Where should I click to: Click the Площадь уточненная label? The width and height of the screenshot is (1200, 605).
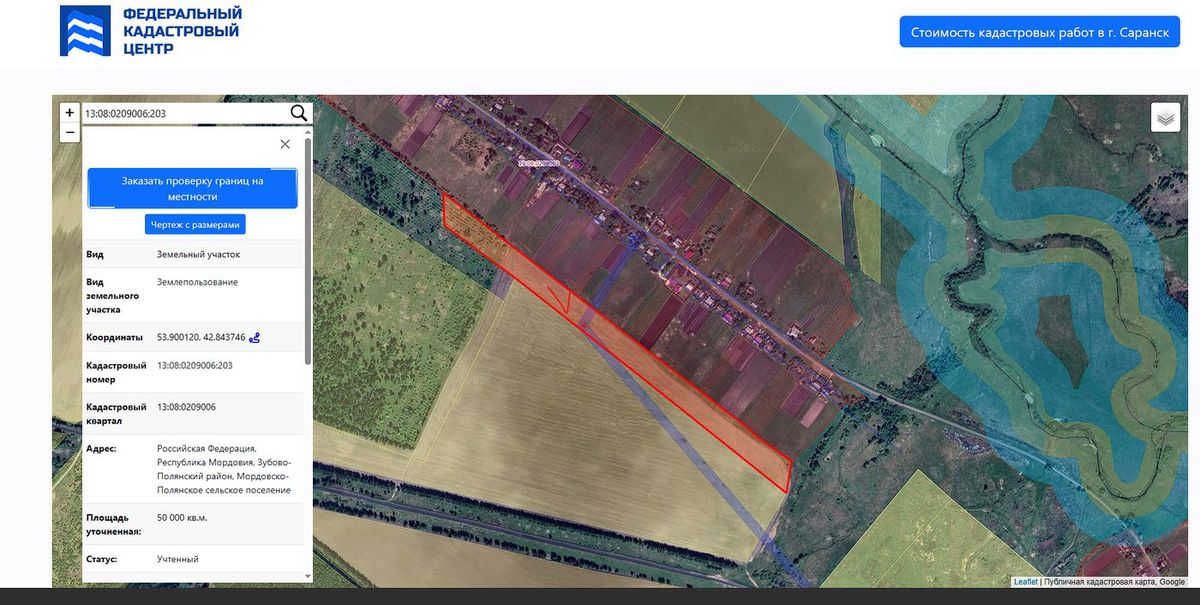tap(114, 525)
